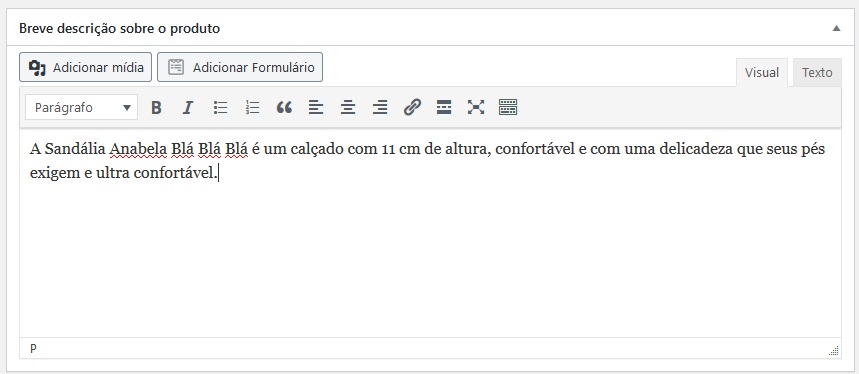Align text to the right
Viewport: 859px width, 374px height.
380,107
